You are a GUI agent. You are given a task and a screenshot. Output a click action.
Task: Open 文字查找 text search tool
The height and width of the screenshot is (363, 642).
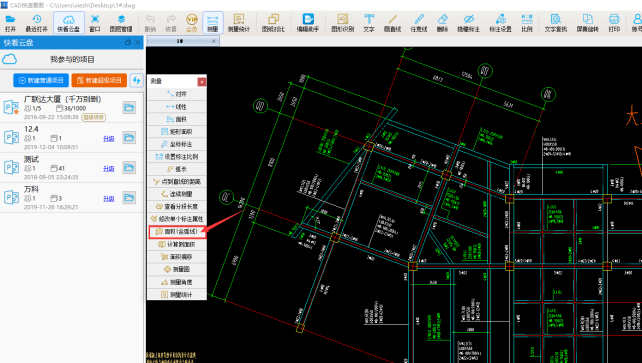pos(556,23)
